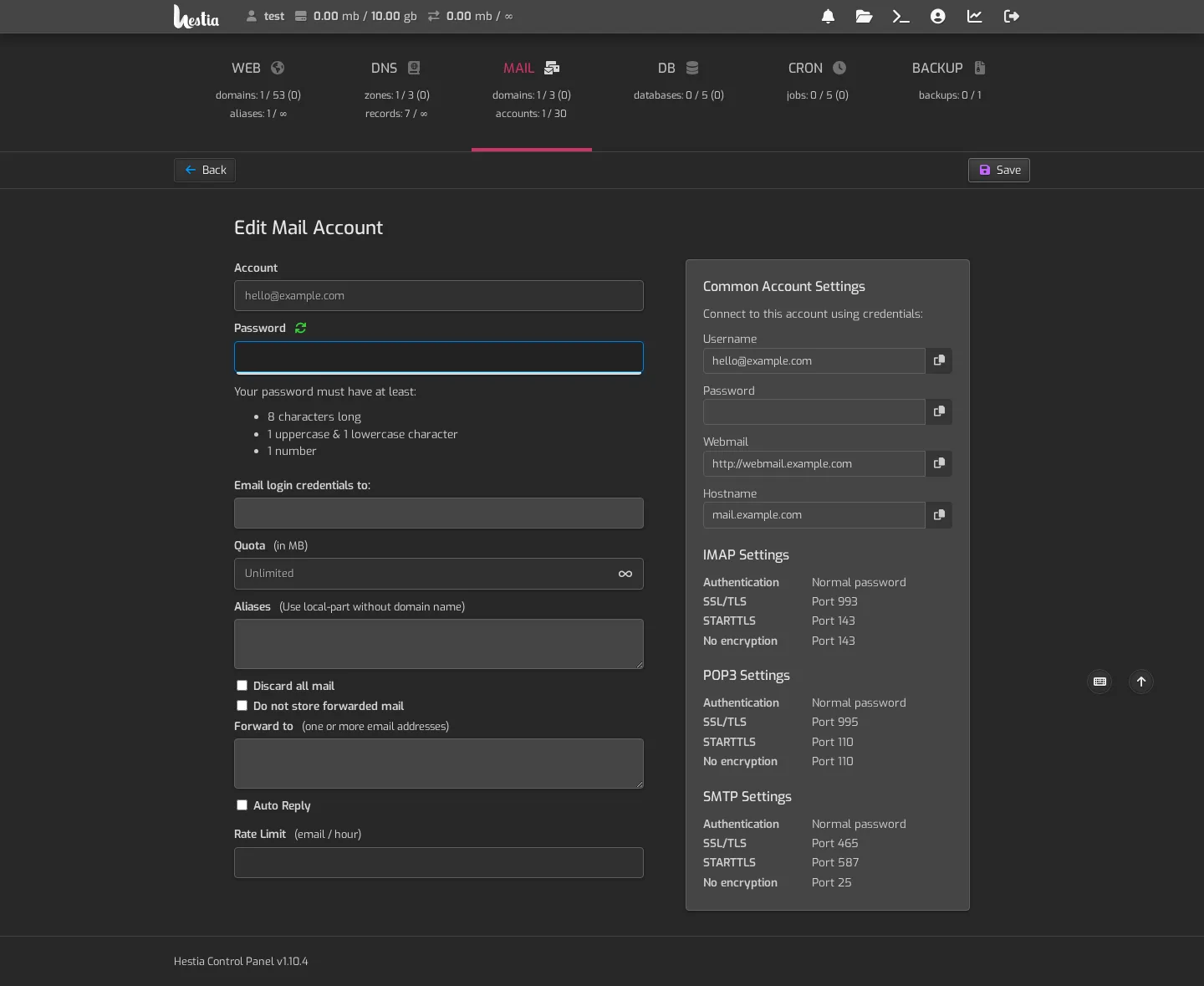Click the Aliases text area
Viewport: 1204px width, 986px height.
coord(439,644)
